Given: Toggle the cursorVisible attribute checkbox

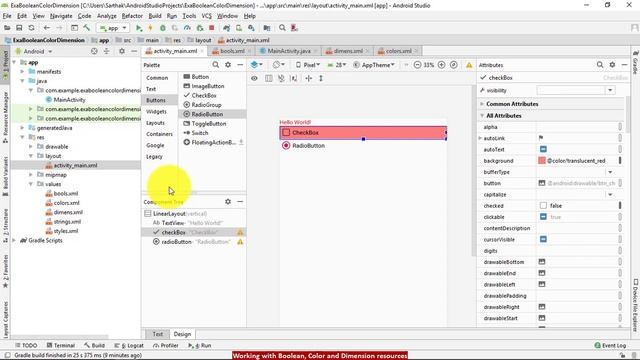Looking at the screenshot, I should click(543, 239).
